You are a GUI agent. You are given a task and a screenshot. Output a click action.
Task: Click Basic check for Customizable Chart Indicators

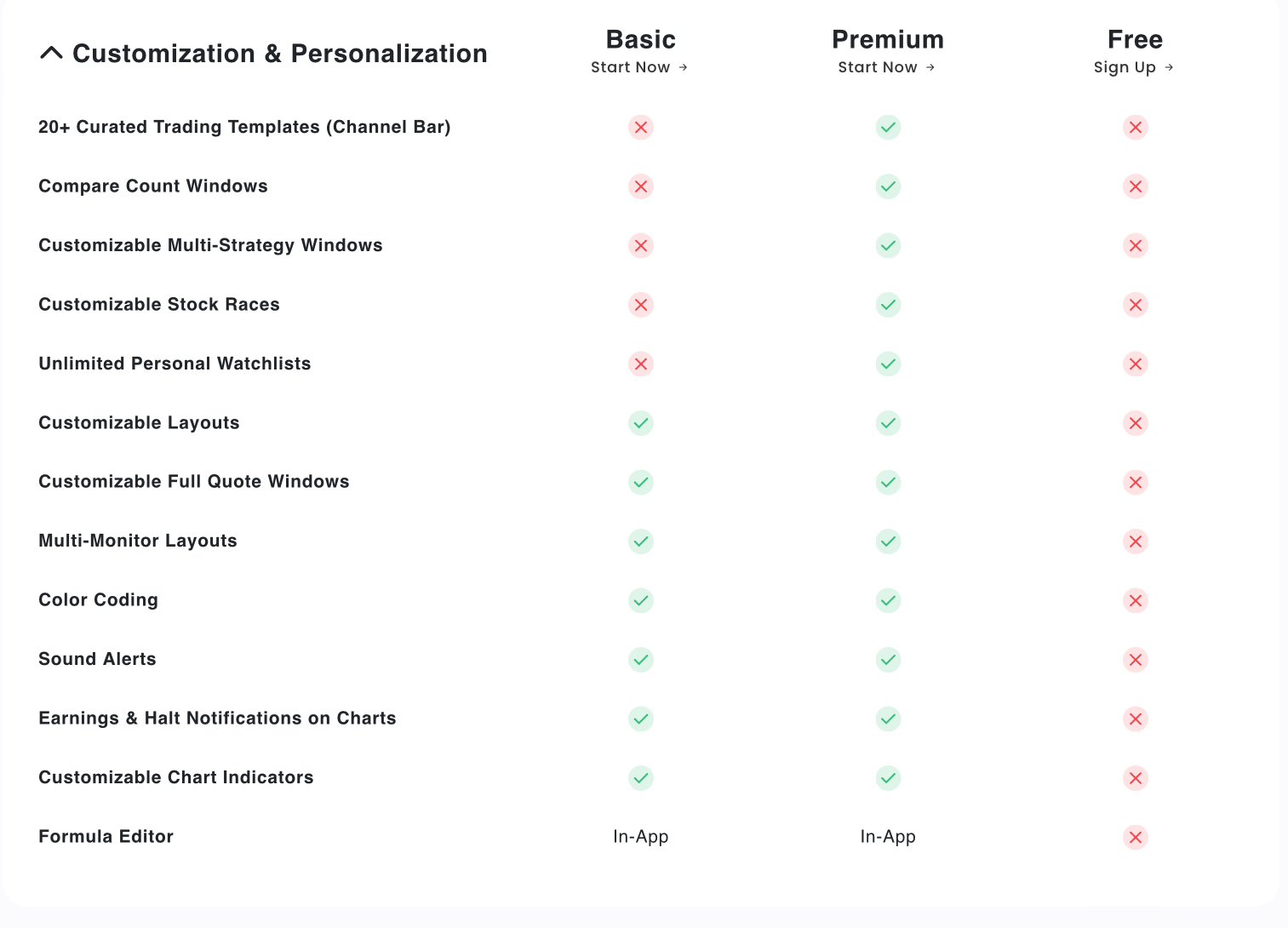[641, 778]
